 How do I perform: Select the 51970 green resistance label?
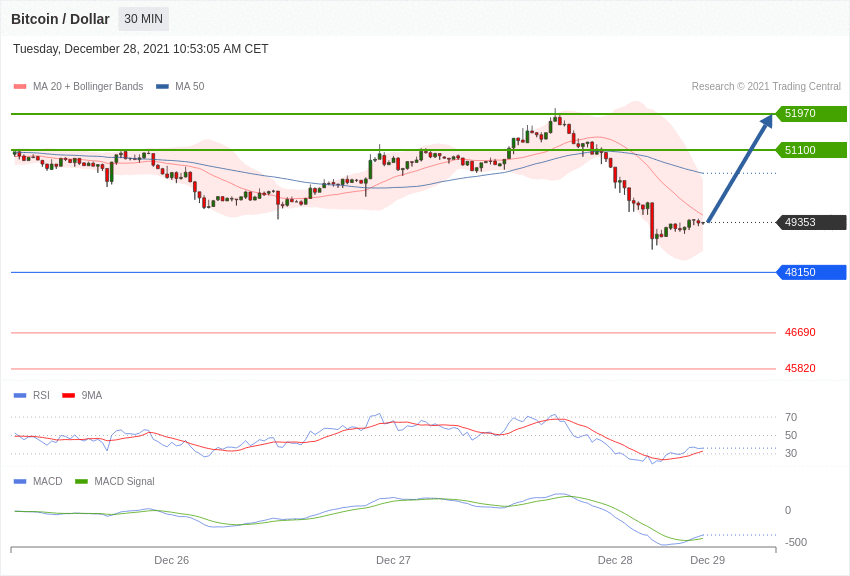(811, 113)
